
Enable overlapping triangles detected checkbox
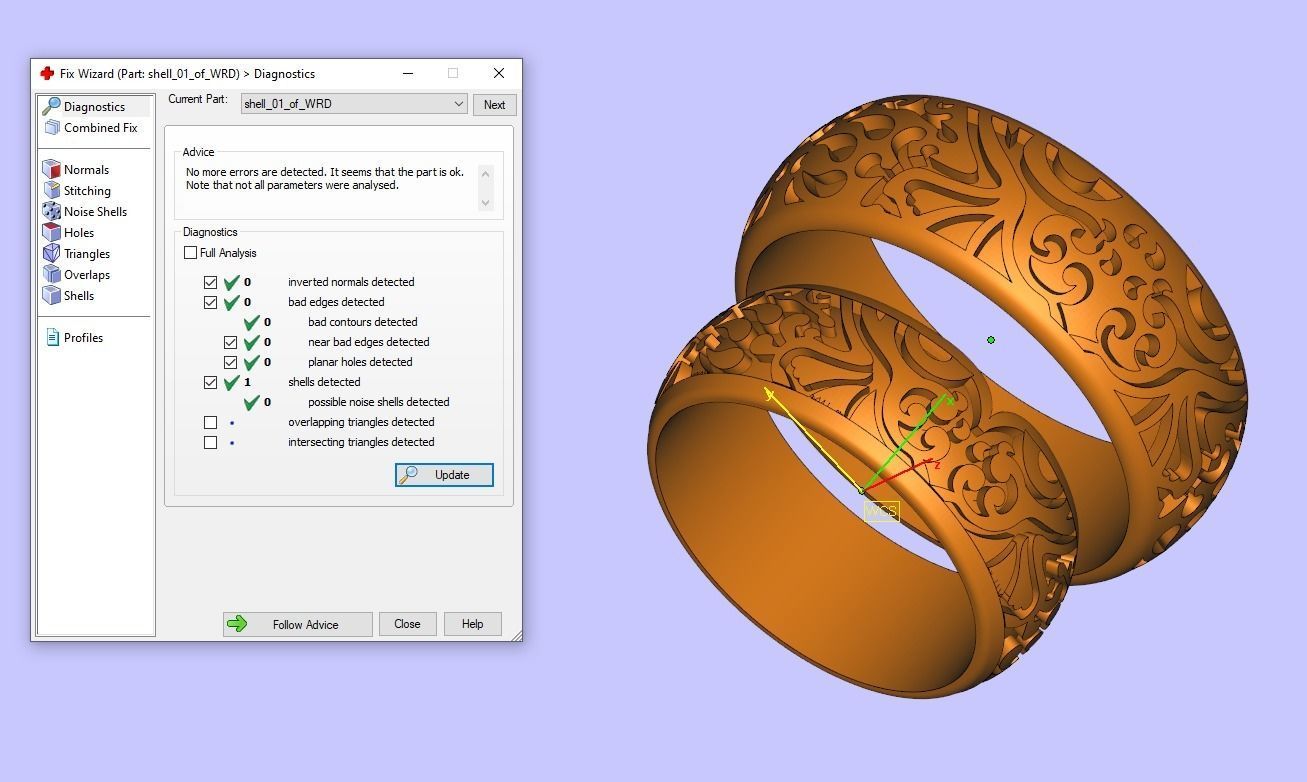tap(210, 422)
